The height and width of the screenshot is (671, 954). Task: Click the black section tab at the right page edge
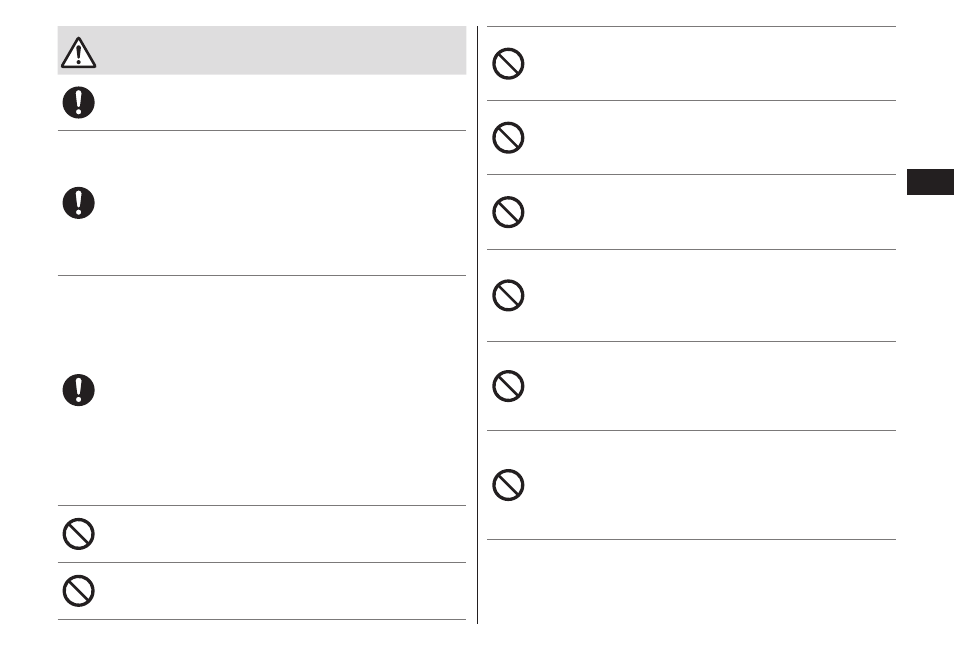point(930,182)
